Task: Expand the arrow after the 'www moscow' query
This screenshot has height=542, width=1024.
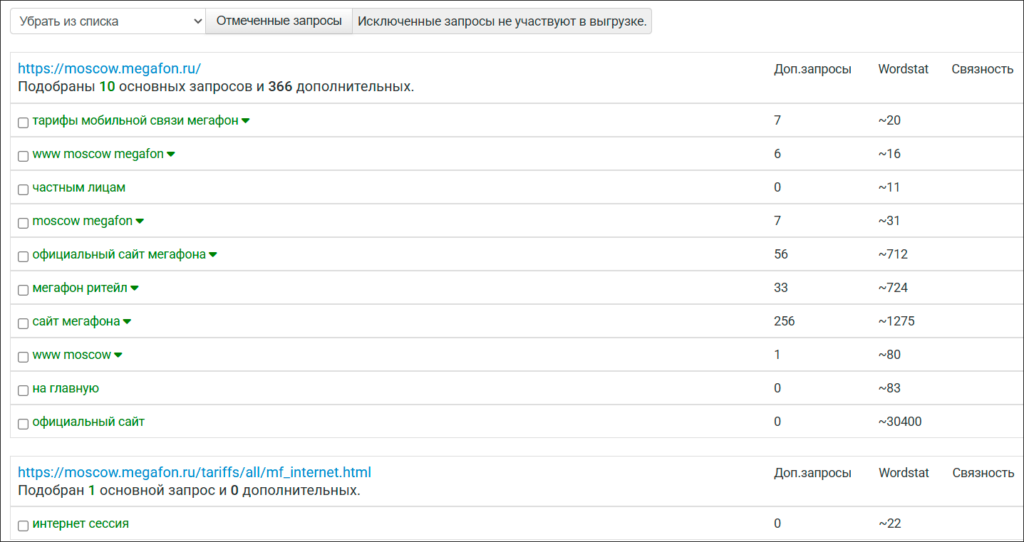Action: [x=118, y=355]
